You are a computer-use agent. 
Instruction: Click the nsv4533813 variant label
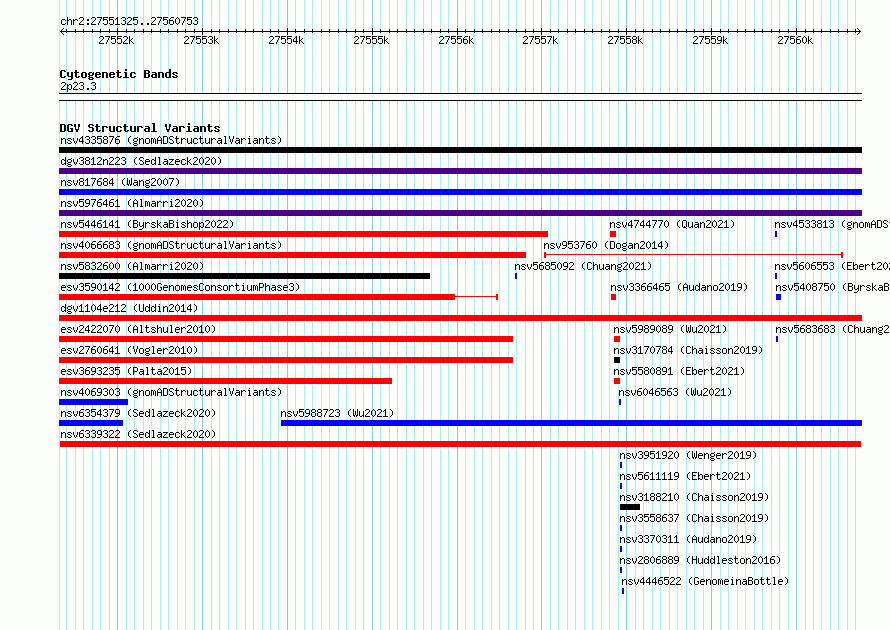coord(832,224)
